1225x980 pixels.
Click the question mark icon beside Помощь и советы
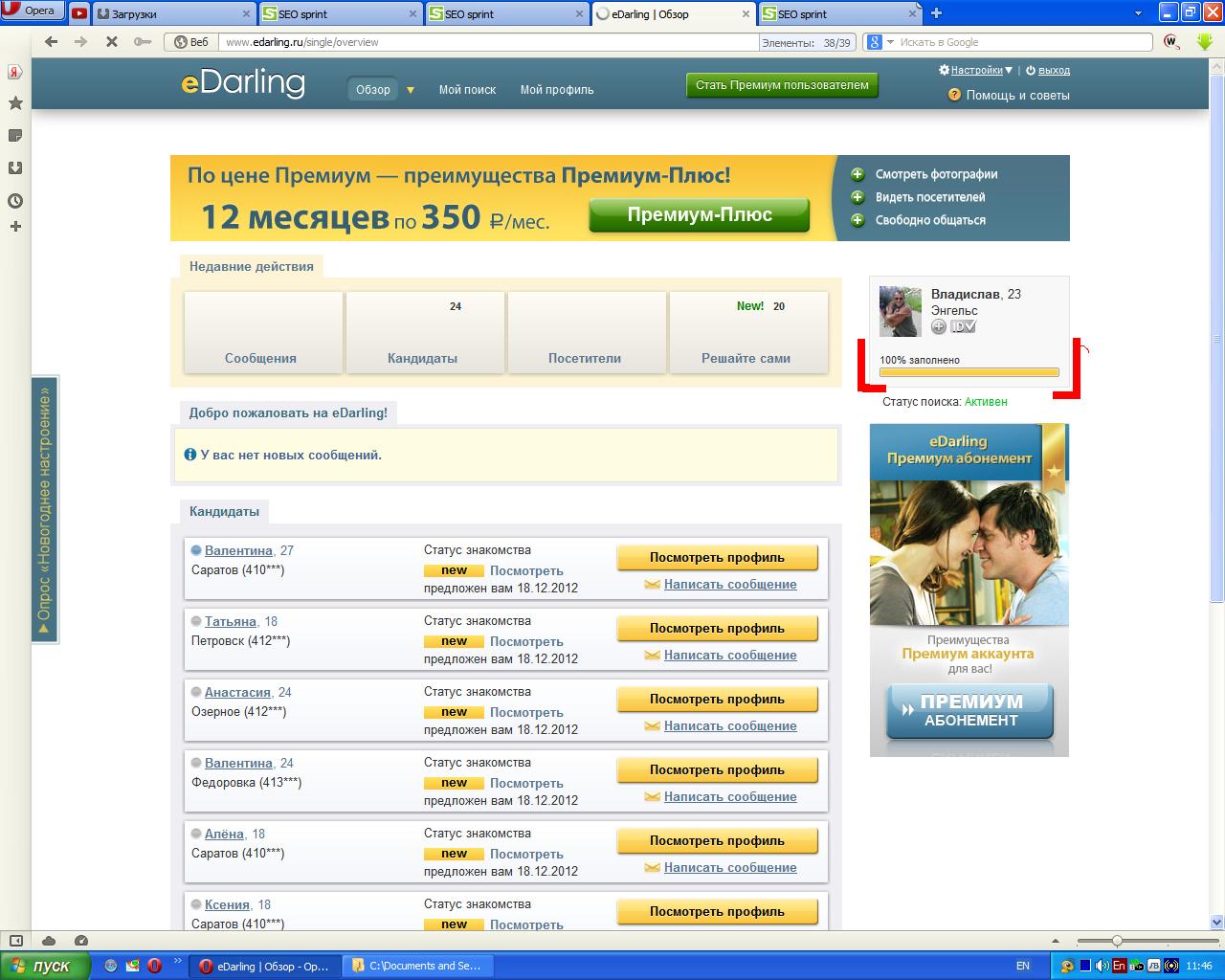coord(954,95)
